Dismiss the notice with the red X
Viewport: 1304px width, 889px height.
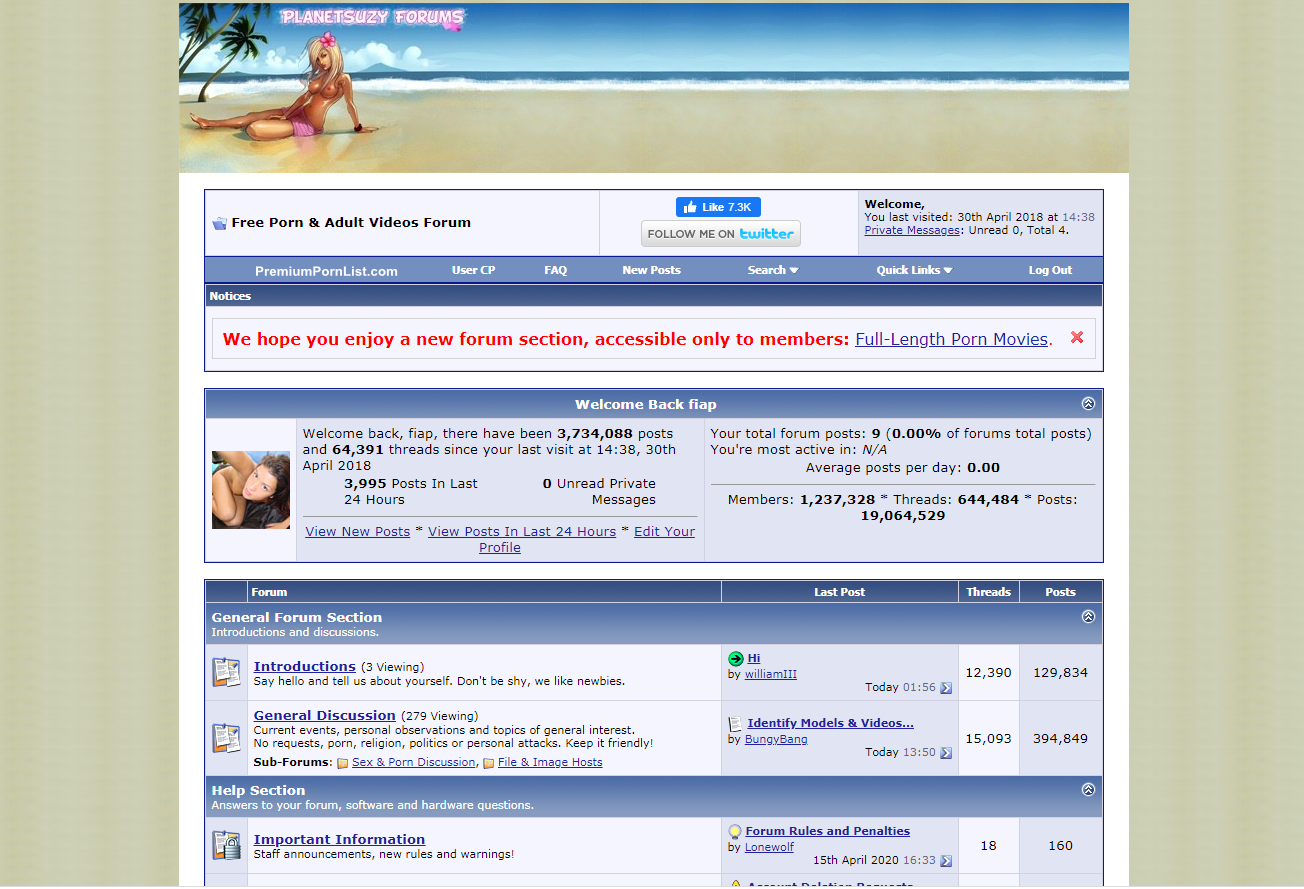coord(1077,338)
